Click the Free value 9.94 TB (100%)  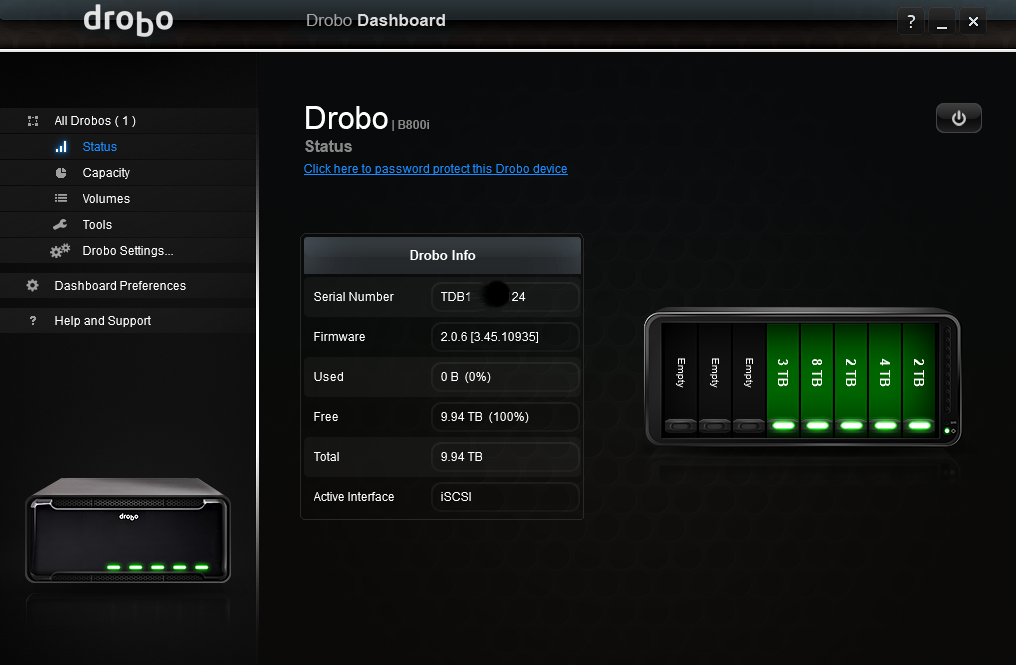(x=485, y=417)
